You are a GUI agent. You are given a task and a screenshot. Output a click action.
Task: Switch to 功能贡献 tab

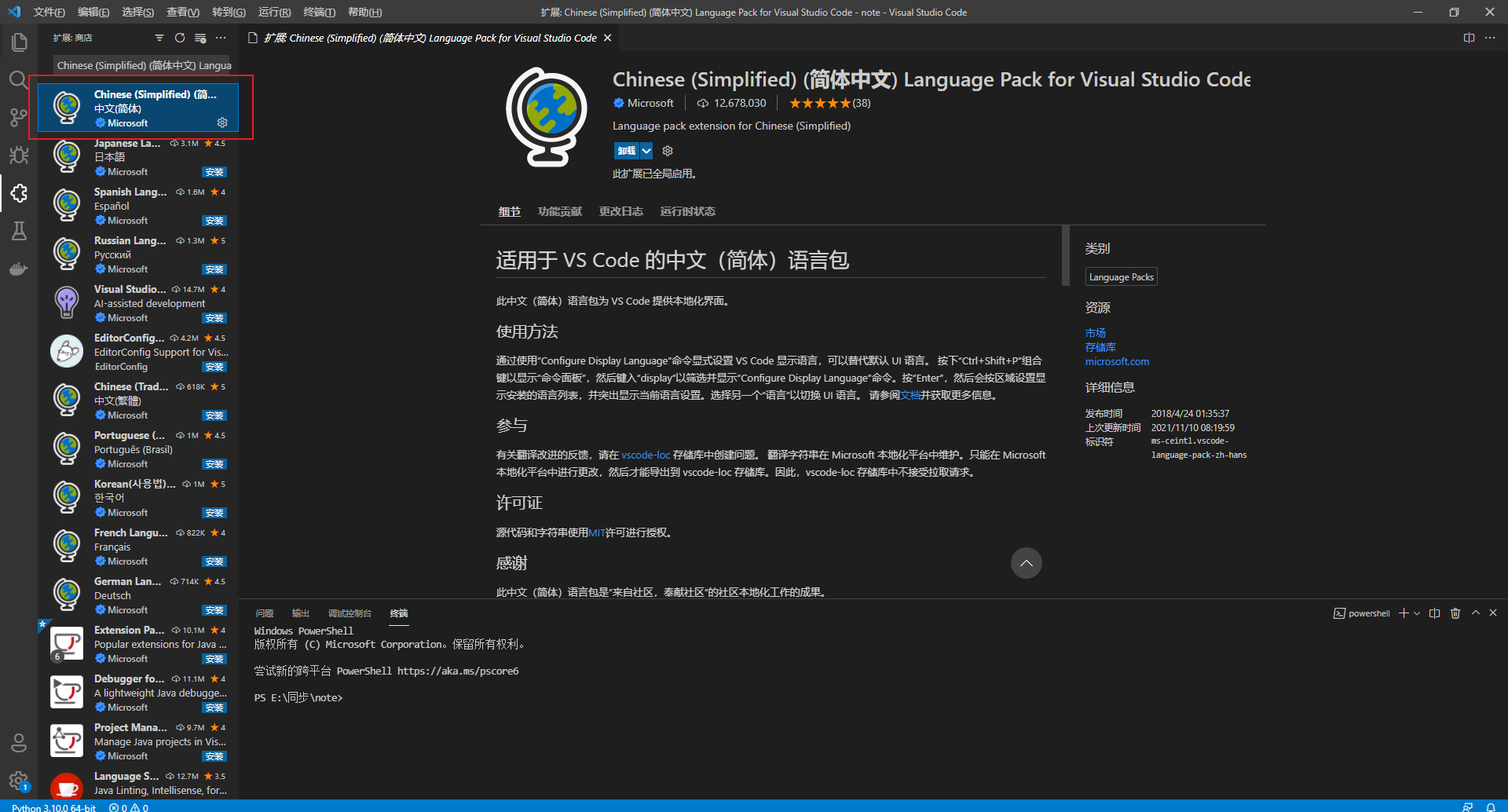point(560,211)
